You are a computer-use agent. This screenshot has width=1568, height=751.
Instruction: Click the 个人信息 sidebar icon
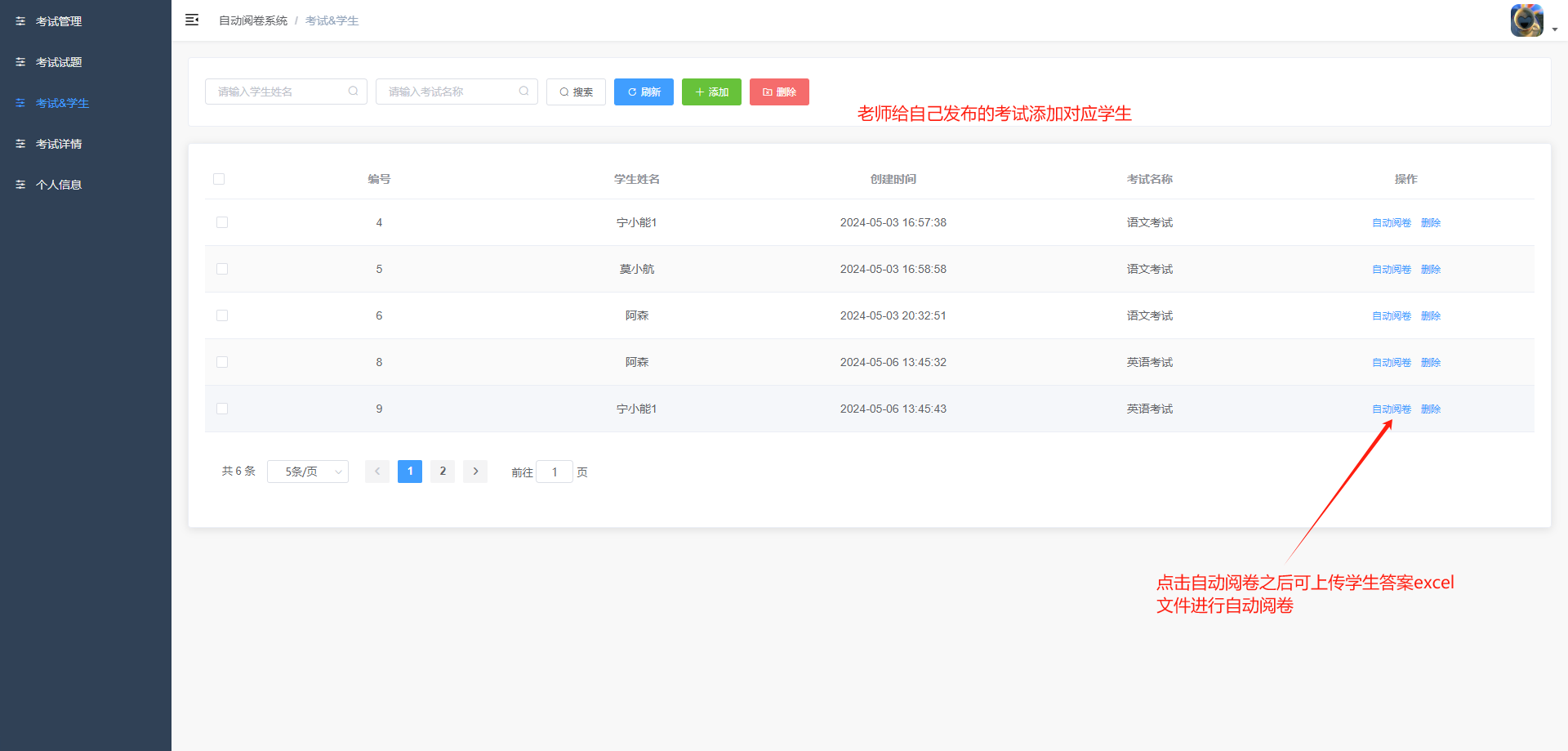coord(20,185)
